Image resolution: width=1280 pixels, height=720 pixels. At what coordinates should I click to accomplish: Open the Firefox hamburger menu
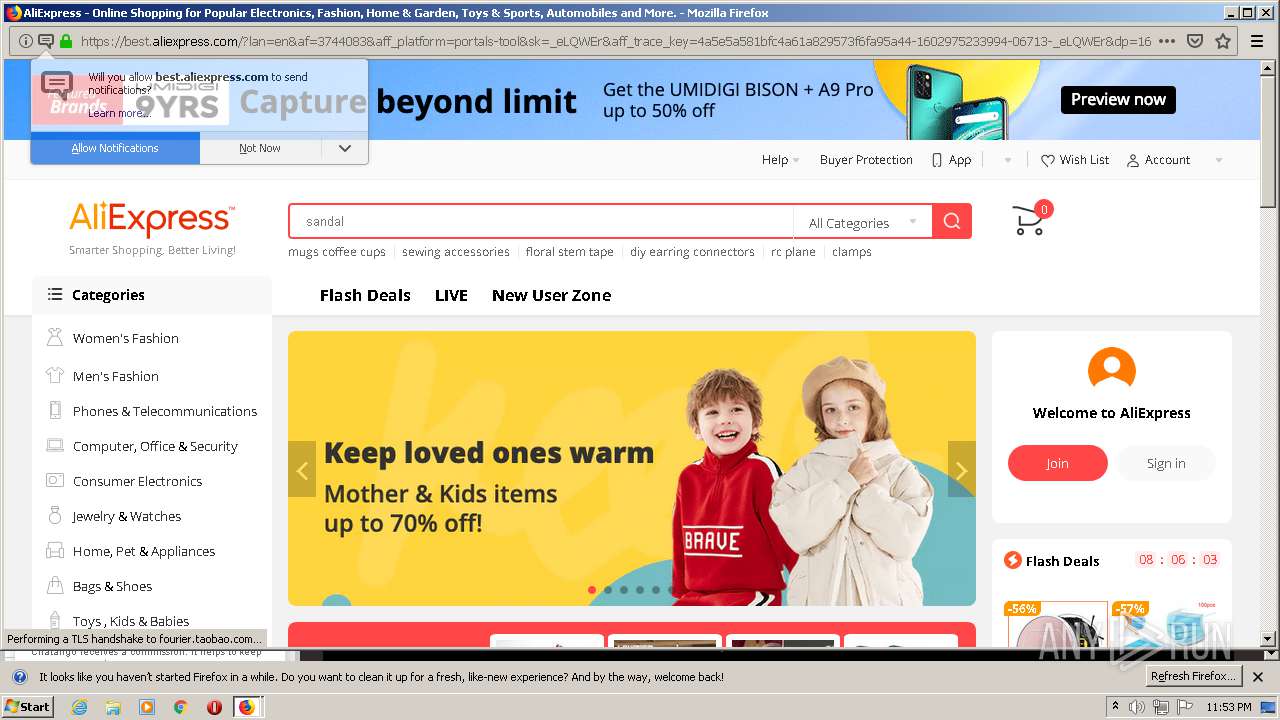1258,41
